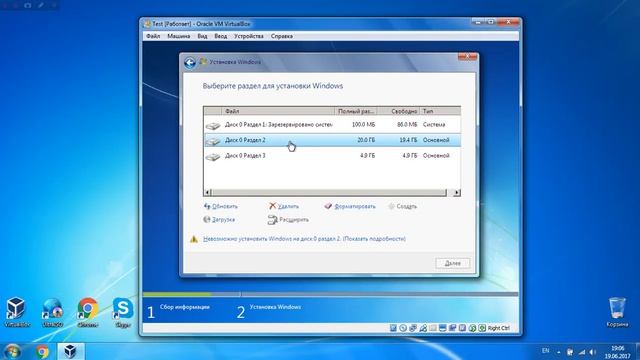Click VirtualBox hard disk activity status icon
Image resolution: width=640 pixels, height=360 pixels.
tap(393, 328)
